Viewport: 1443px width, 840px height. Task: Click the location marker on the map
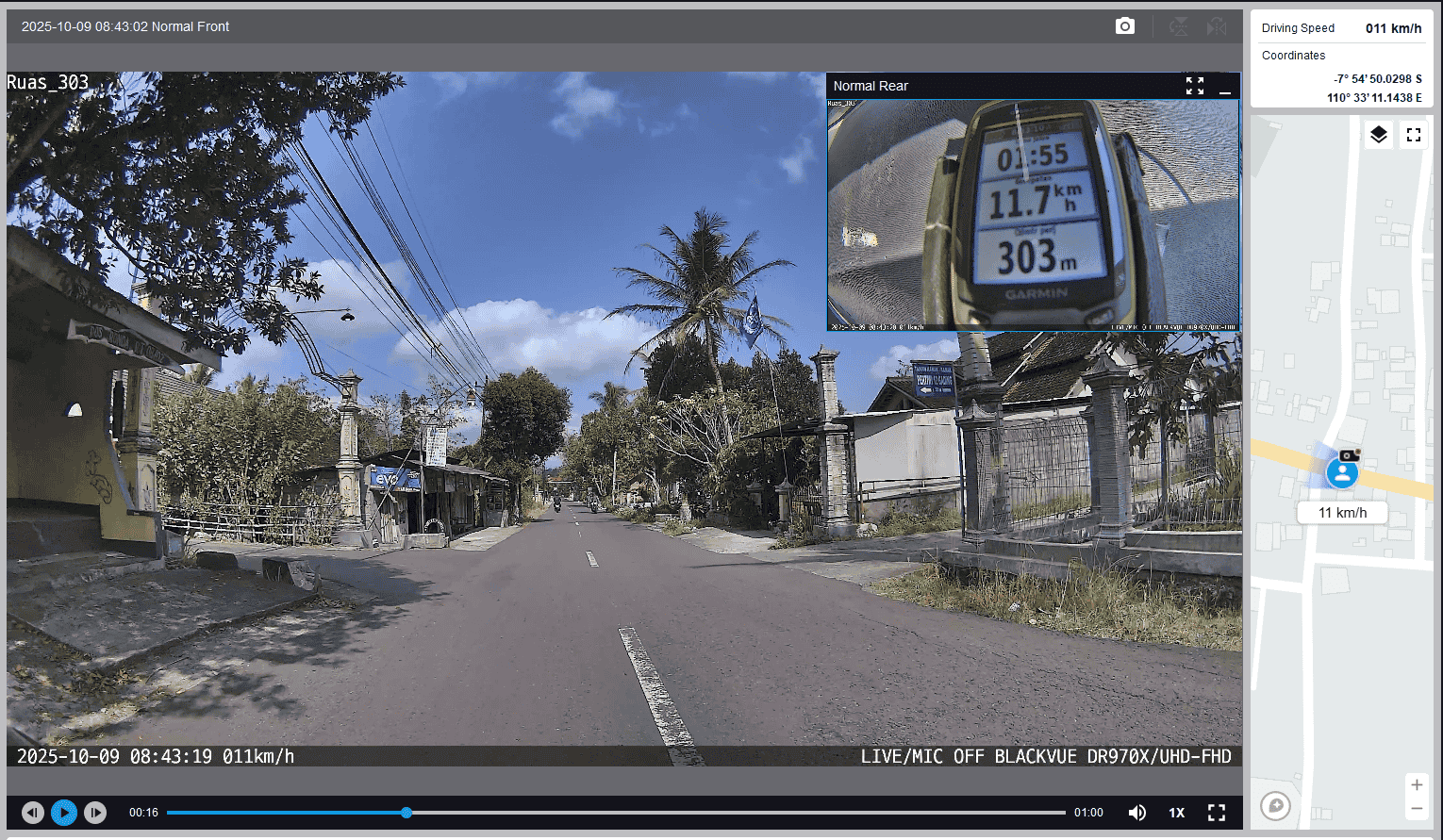pos(1342,472)
